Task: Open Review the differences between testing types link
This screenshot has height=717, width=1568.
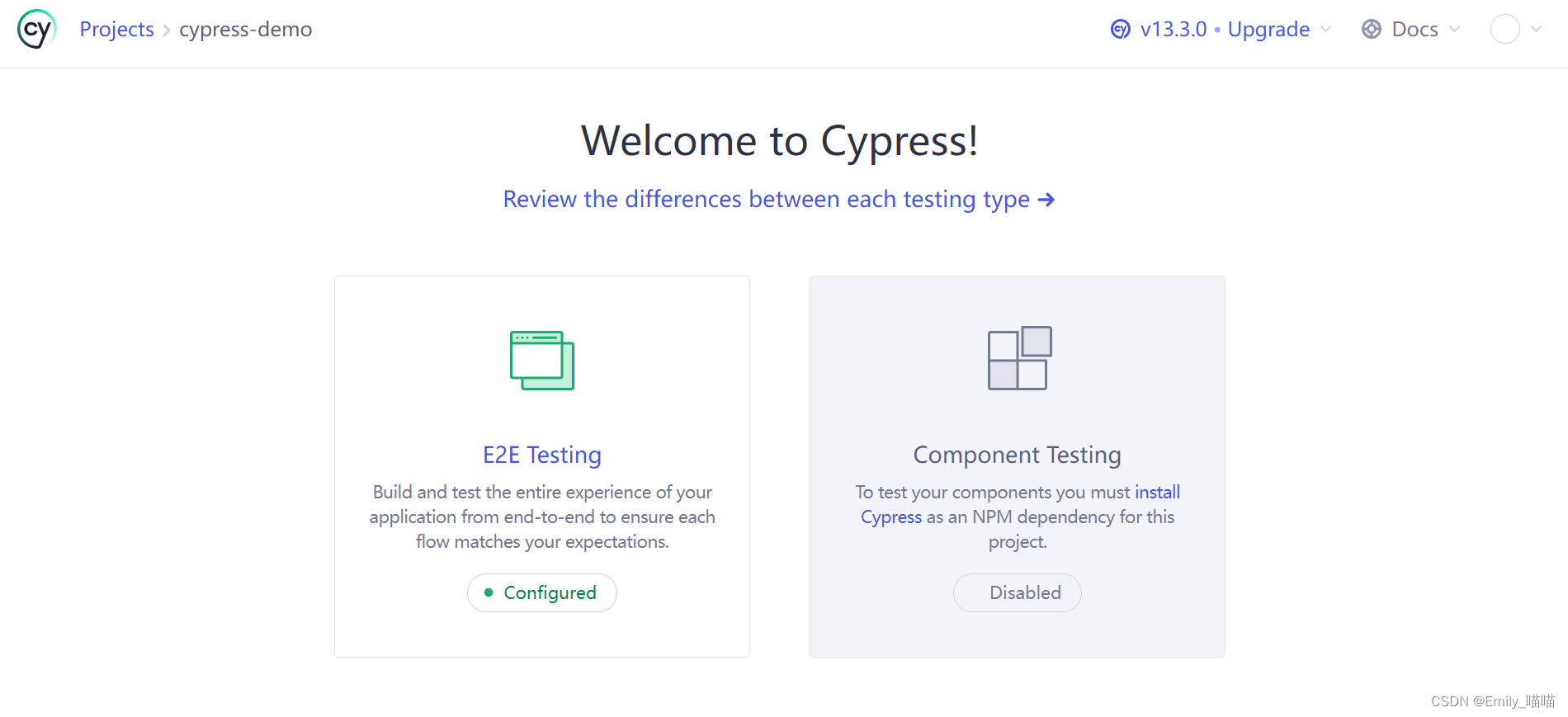Action: click(779, 200)
